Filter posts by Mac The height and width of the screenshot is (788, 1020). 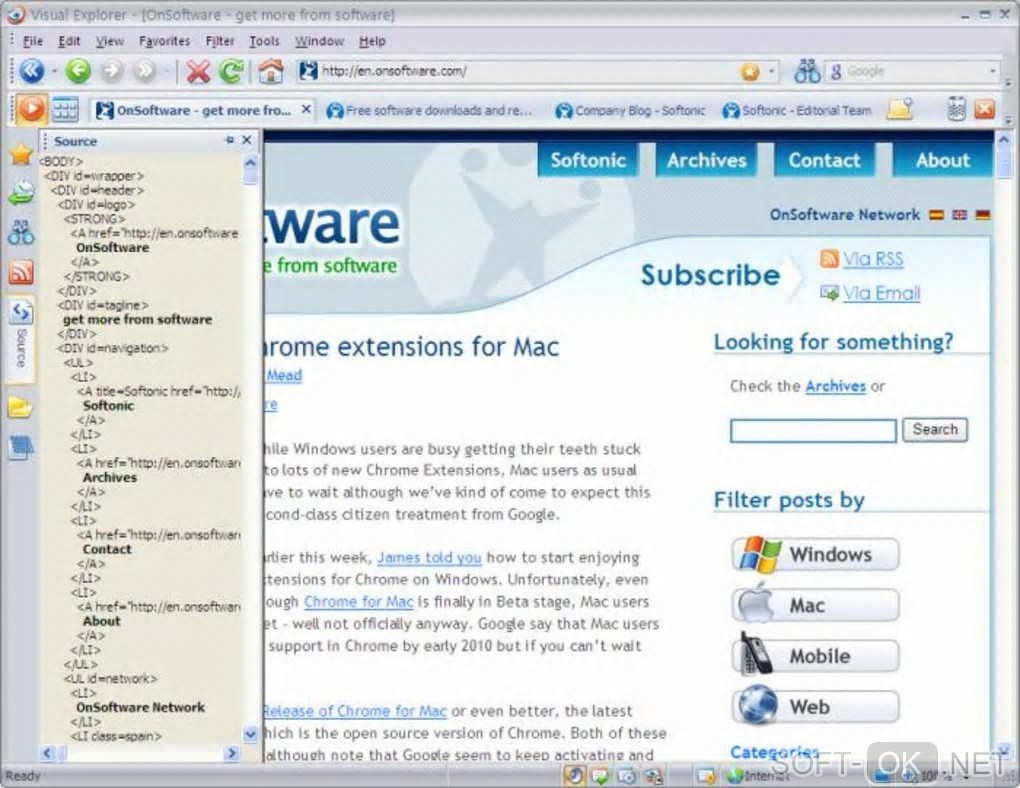[x=816, y=605]
